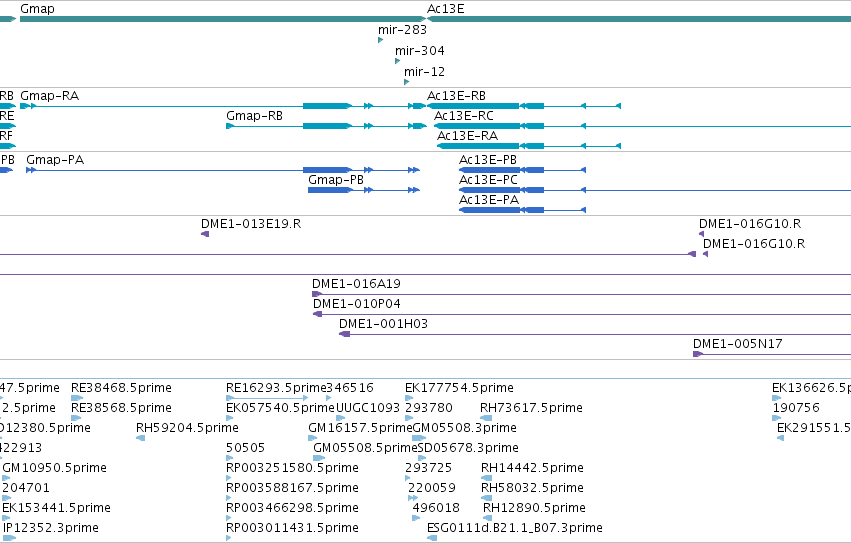The height and width of the screenshot is (543, 851).
Task: Click the RH59204.5prime EST label
Action: pos(187,428)
